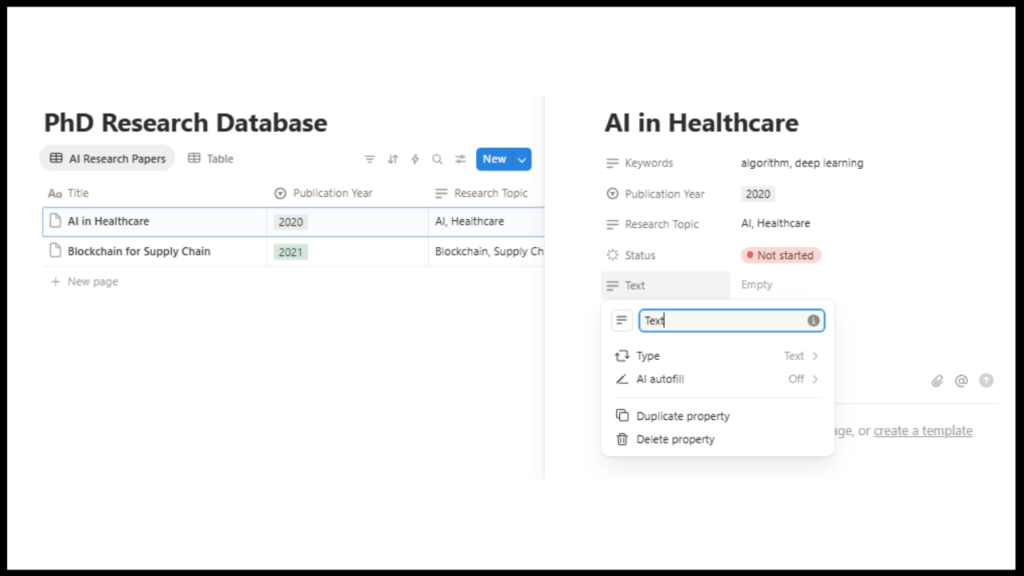Click the info icon inside name field
The width and height of the screenshot is (1024, 576).
[813, 321]
